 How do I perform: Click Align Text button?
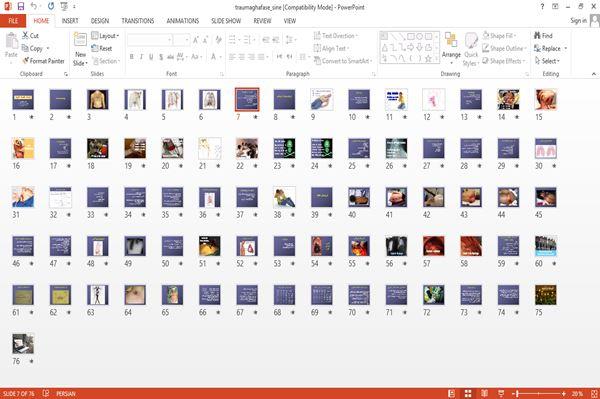[331, 48]
